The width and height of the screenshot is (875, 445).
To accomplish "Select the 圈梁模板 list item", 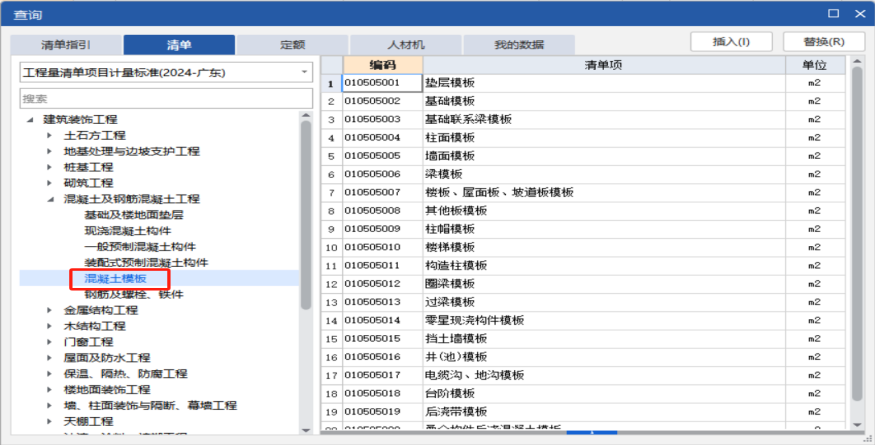I will tap(450, 284).
